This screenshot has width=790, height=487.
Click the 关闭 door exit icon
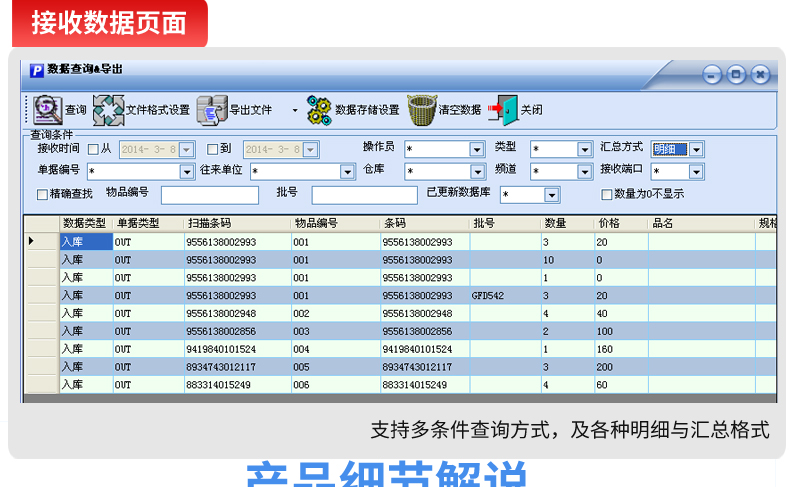tap(503, 110)
